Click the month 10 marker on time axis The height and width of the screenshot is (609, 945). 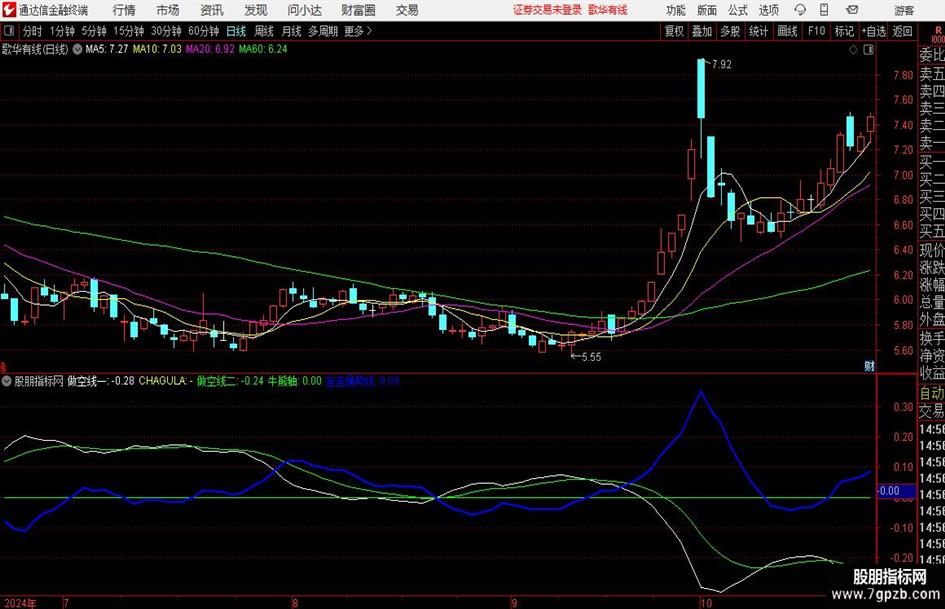(x=706, y=603)
